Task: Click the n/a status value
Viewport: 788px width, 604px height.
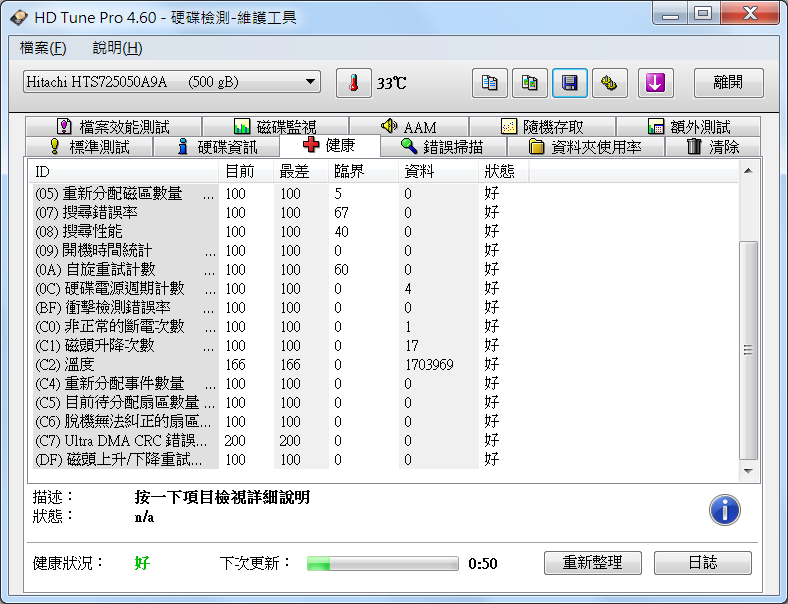Action: [144, 517]
